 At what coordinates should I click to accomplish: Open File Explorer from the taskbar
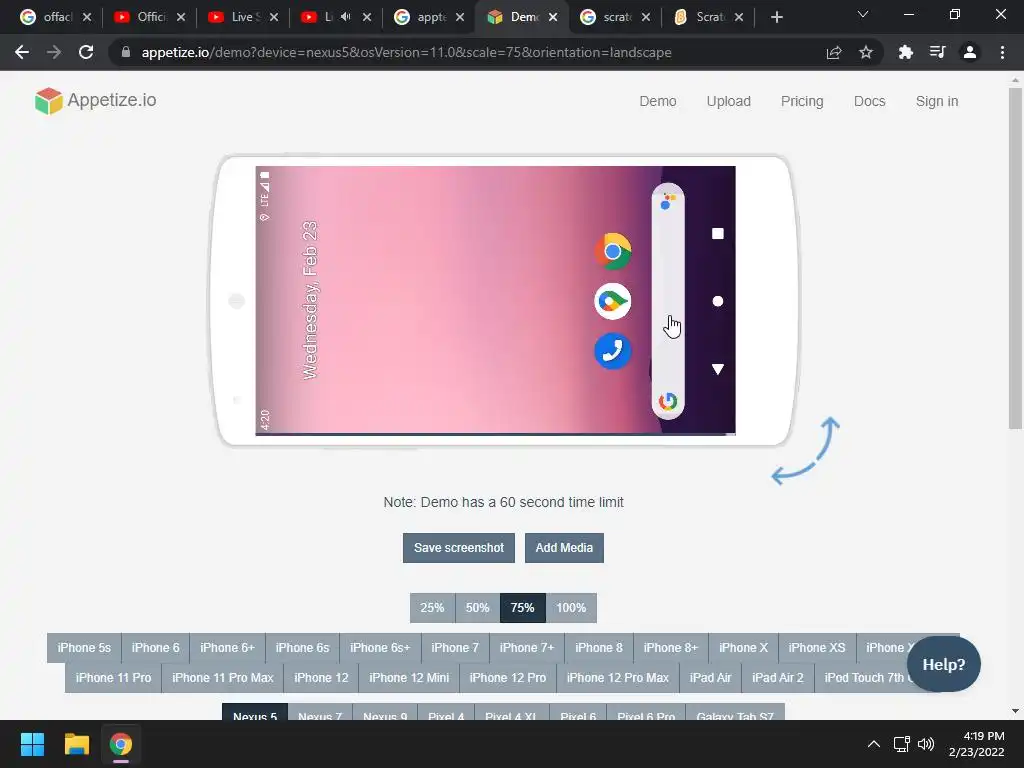[76, 744]
